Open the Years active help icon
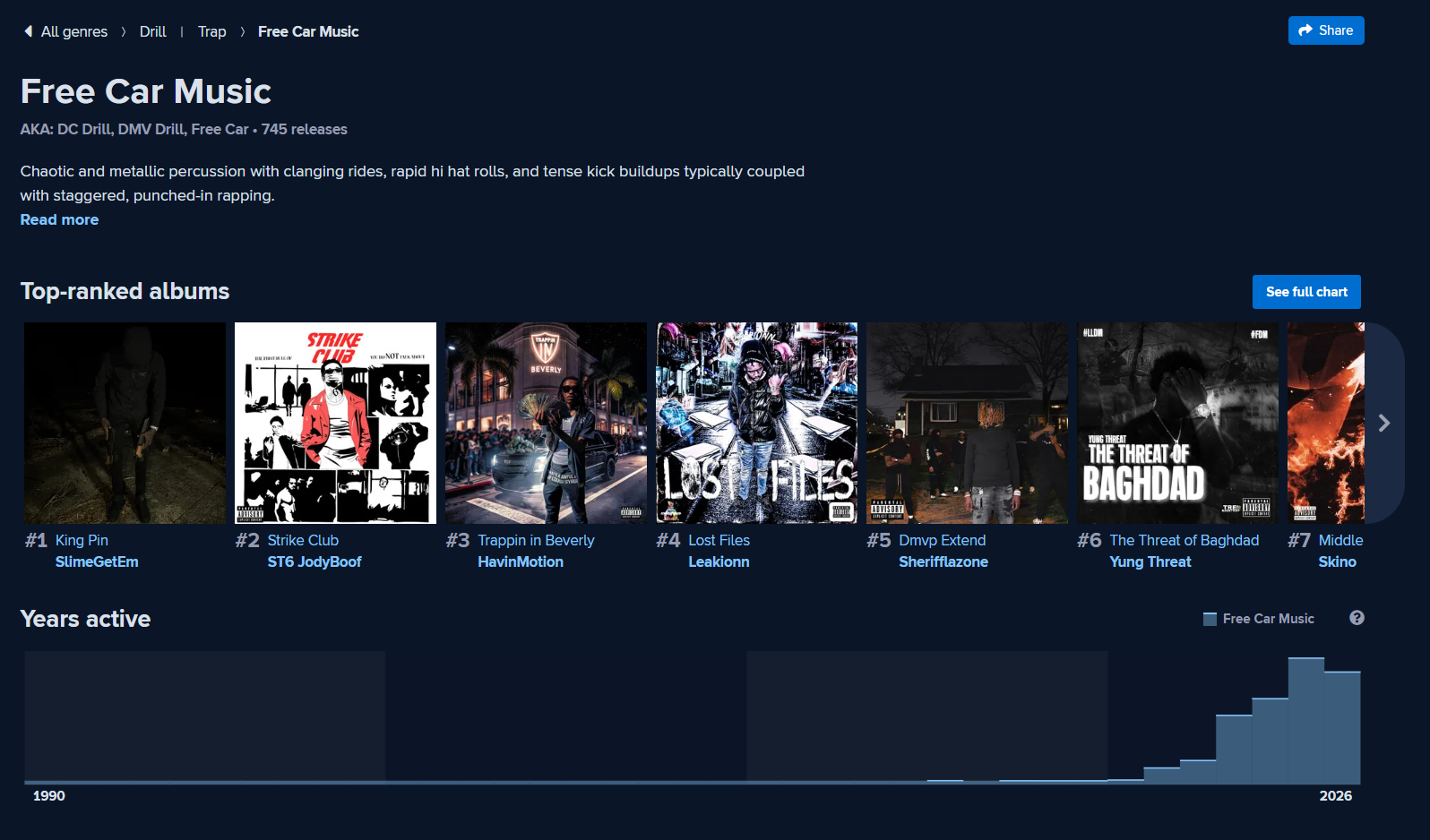The image size is (1430, 840). (1357, 618)
